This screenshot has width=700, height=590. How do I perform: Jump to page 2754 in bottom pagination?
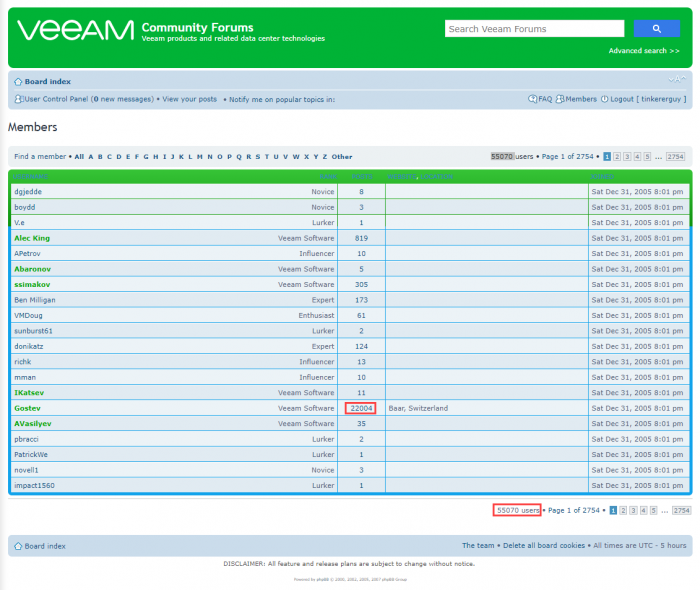pyautogui.click(x=681, y=510)
